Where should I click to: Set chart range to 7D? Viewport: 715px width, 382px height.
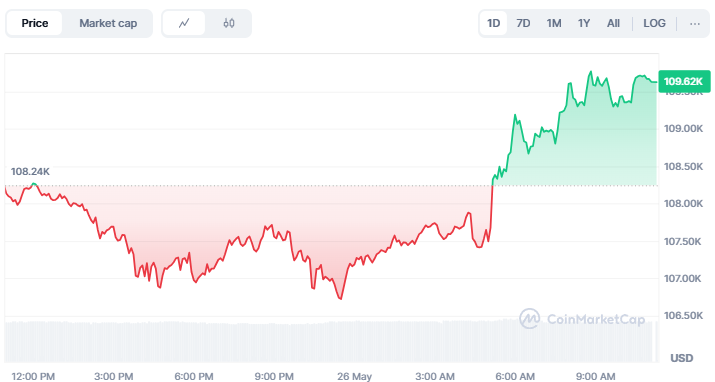(x=523, y=23)
